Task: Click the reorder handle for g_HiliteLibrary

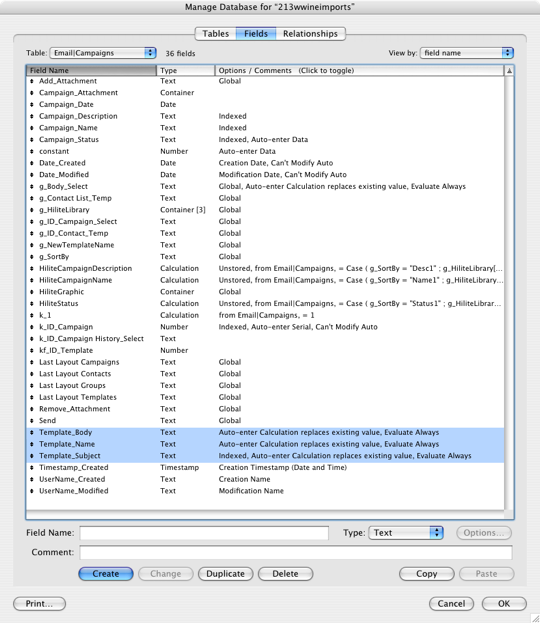Action: coord(32,210)
